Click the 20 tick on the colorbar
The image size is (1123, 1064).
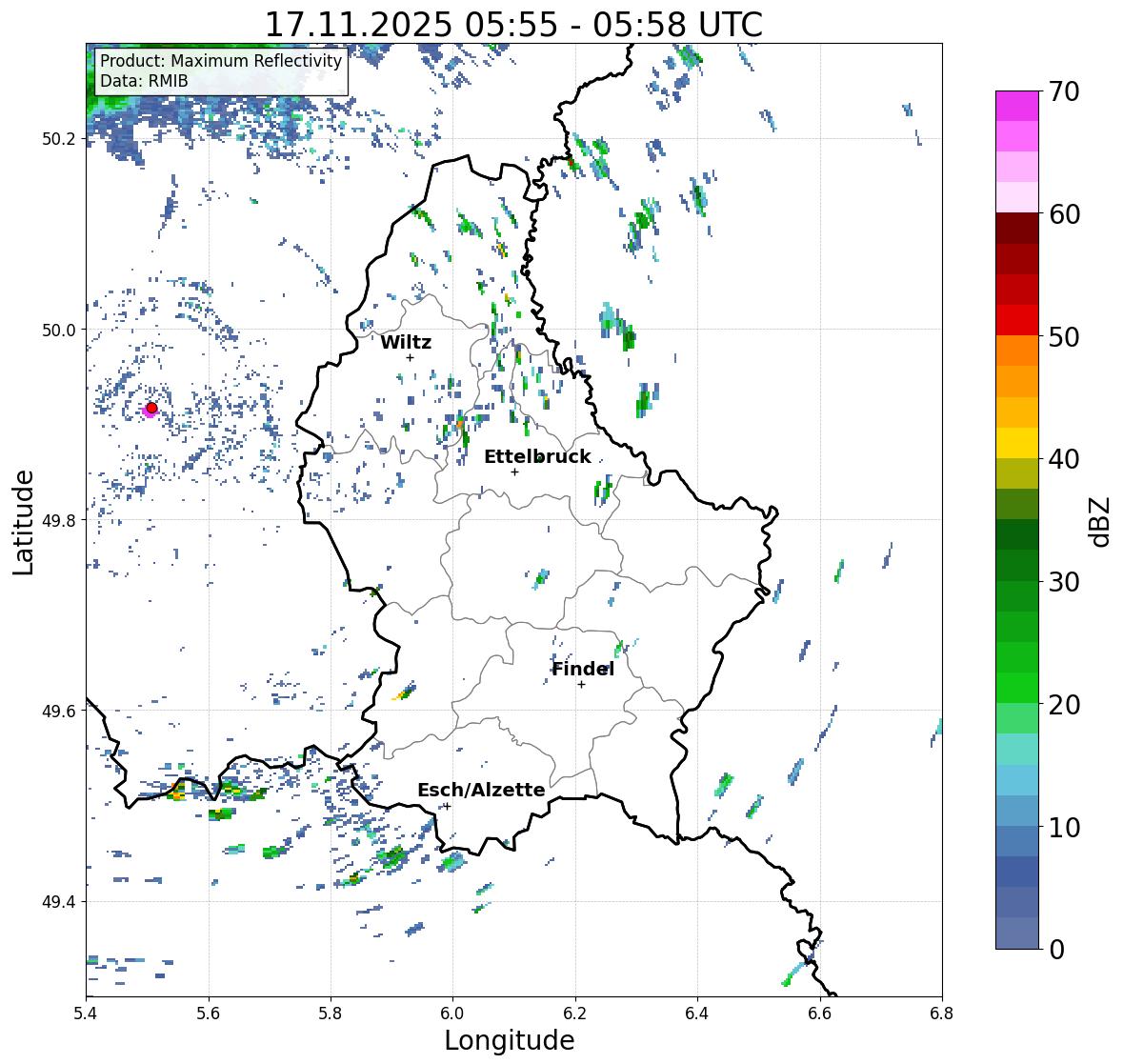[1064, 705]
